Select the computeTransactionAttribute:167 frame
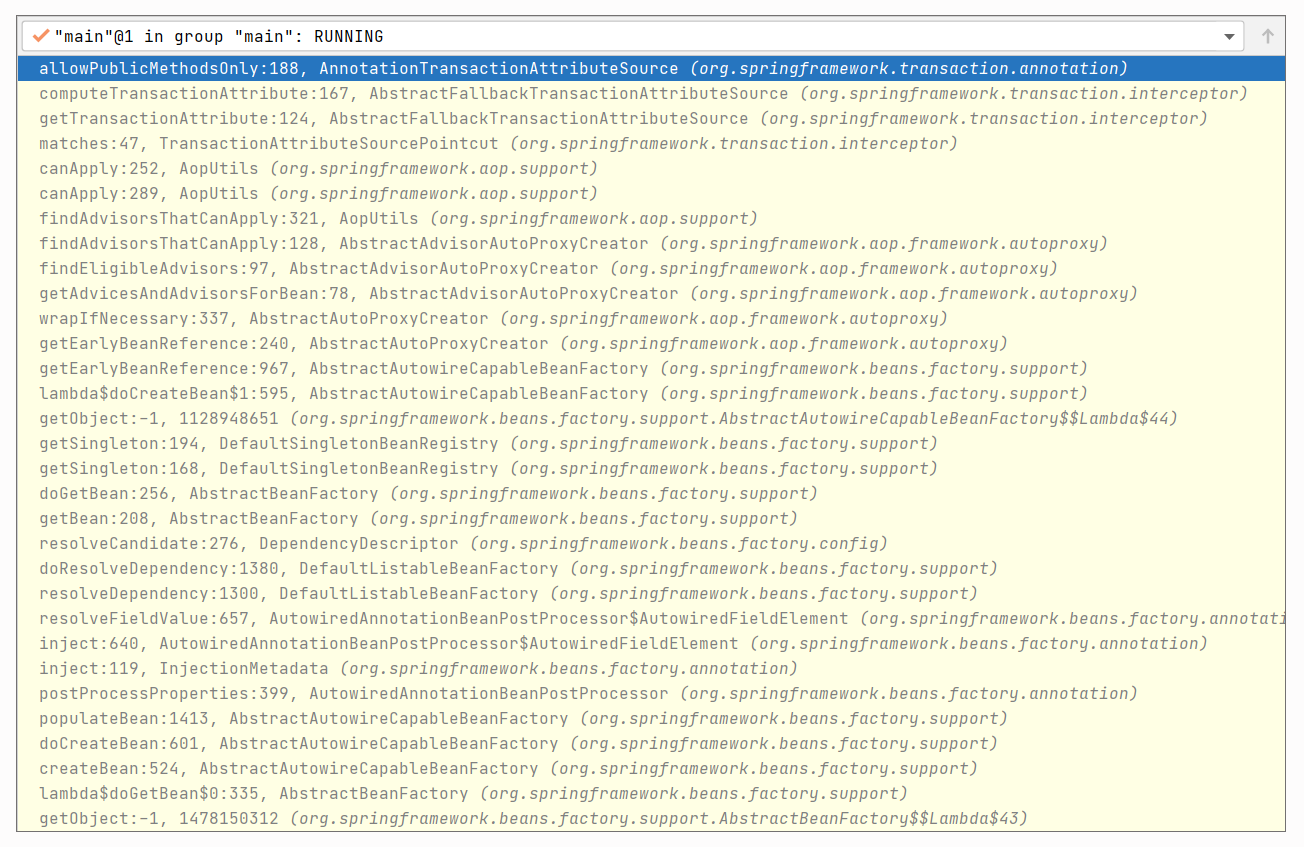 (x=642, y=94)
